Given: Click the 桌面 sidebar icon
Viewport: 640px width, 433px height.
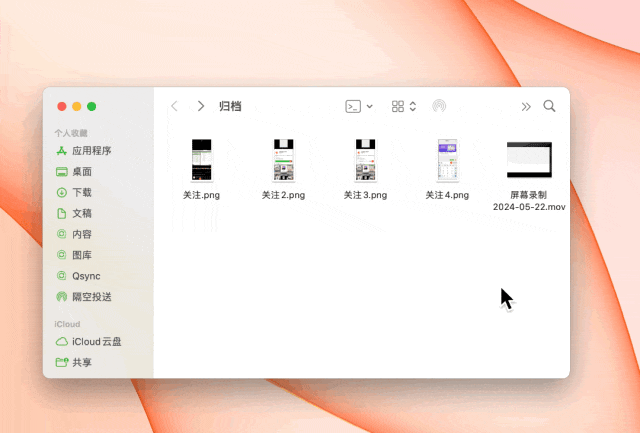Looking at the screenshot, I should click(x=62, y=172).
